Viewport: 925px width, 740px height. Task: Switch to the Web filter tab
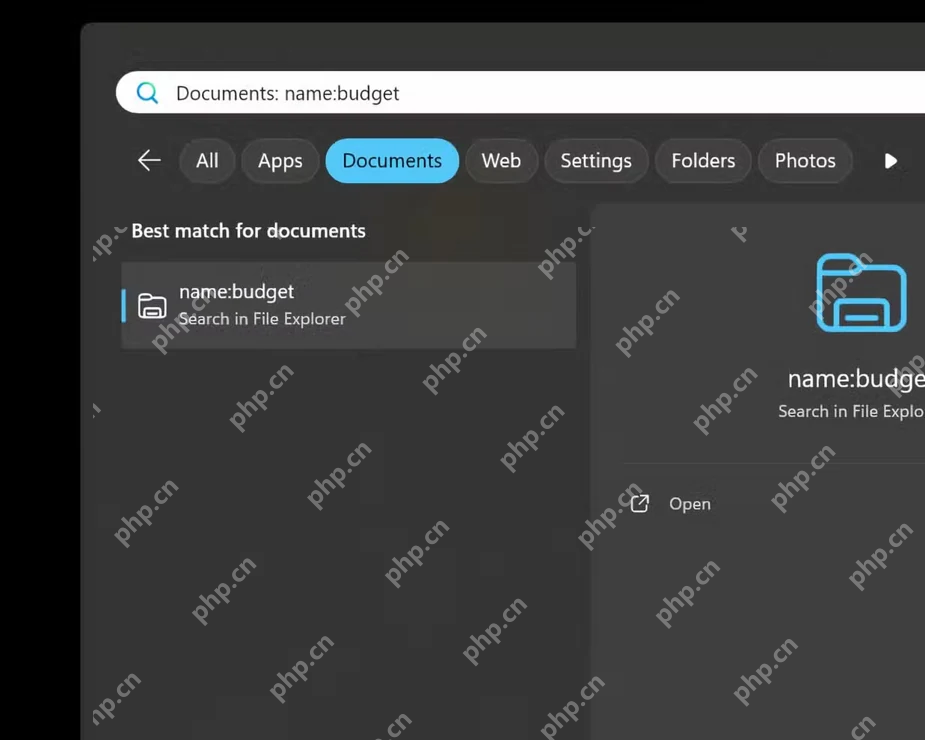coord(501,161)
